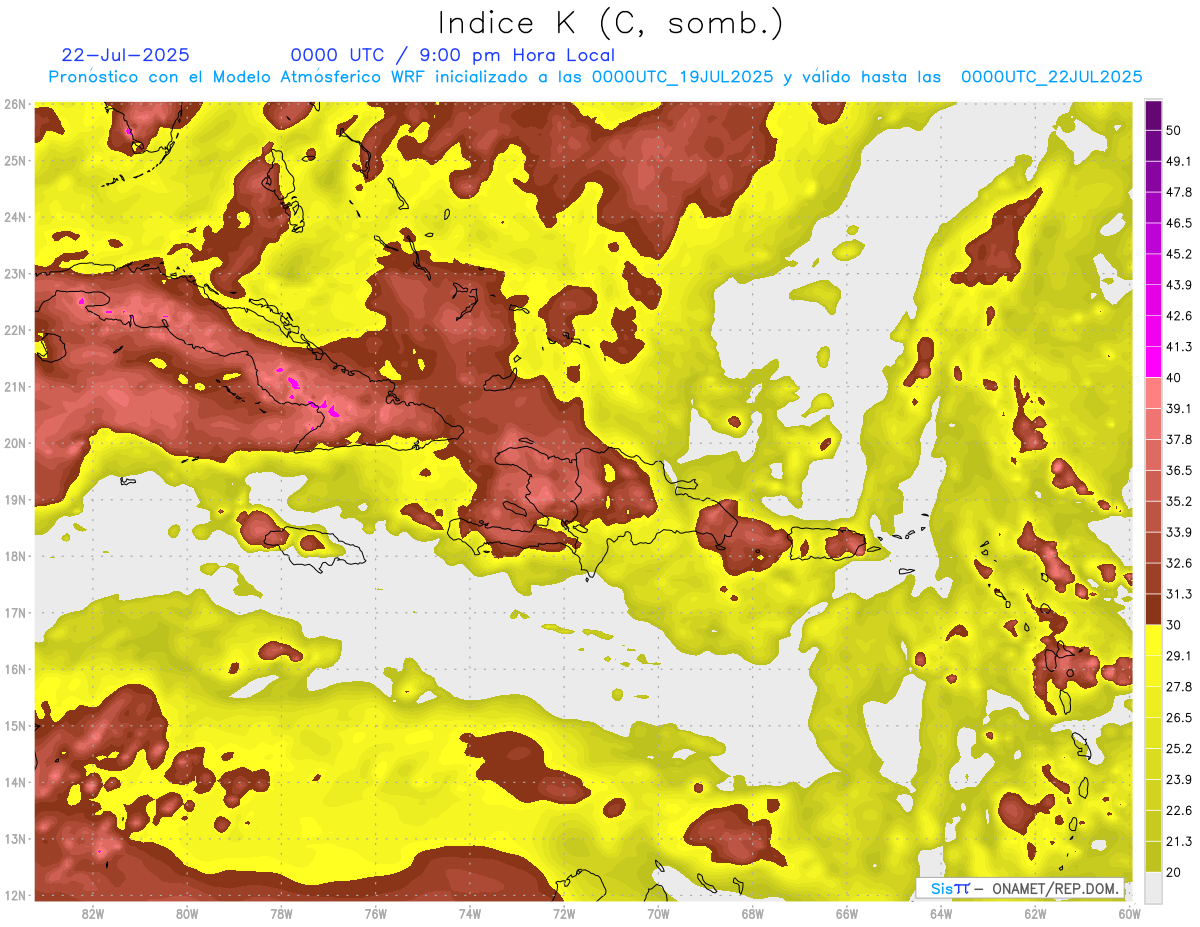Screen dimensions: 1200x927
Task: Click the longitude label '62W'
Action: (1035, 913)
